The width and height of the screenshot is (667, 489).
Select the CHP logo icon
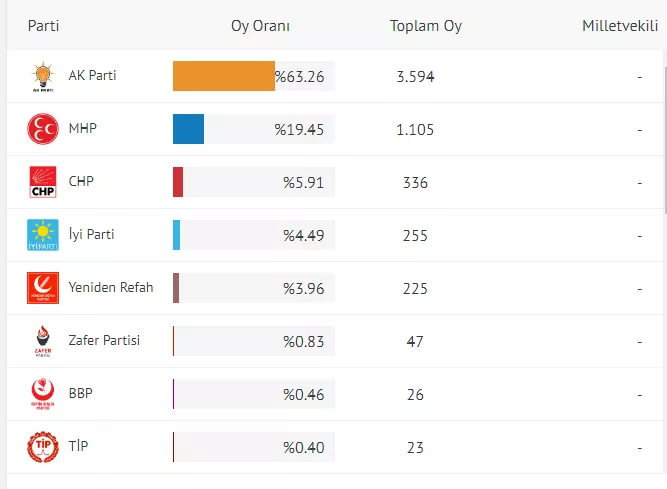[42, 183]
